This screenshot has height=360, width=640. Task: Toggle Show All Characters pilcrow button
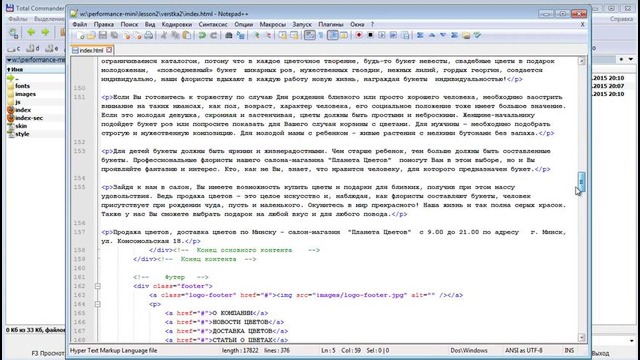(321, 35)
